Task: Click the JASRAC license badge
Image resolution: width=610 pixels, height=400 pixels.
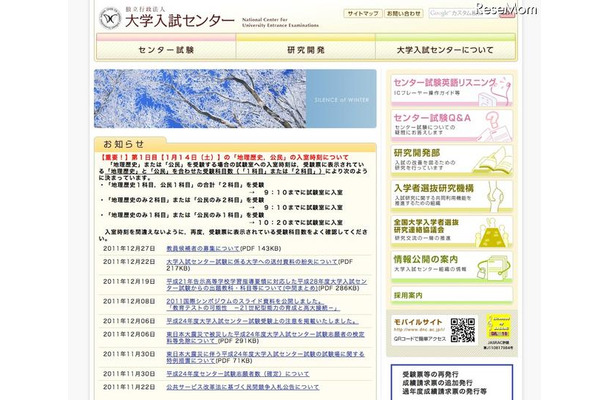Action: 498,330
